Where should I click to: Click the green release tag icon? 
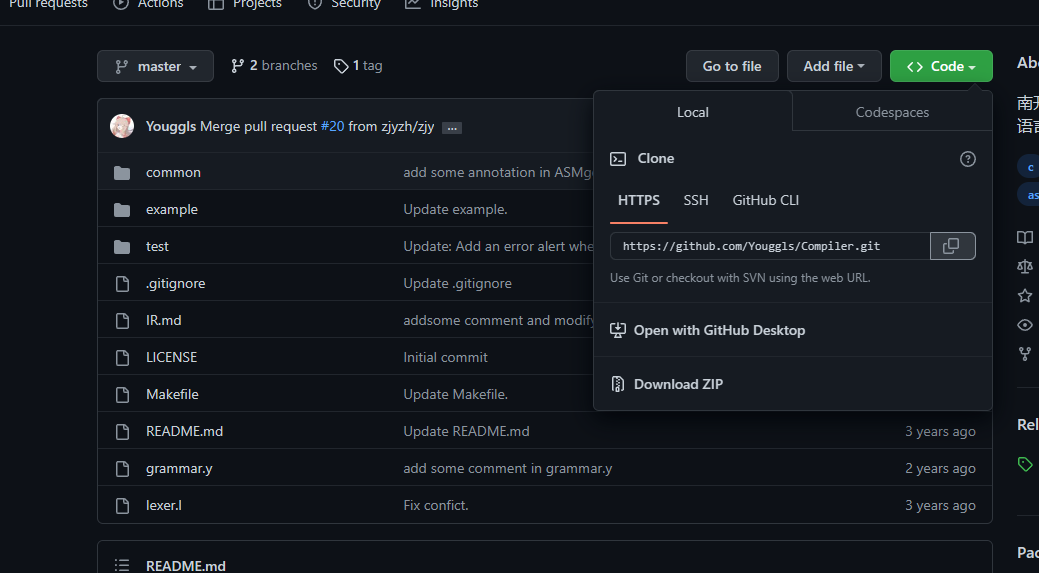click(x=1025, y=464)
